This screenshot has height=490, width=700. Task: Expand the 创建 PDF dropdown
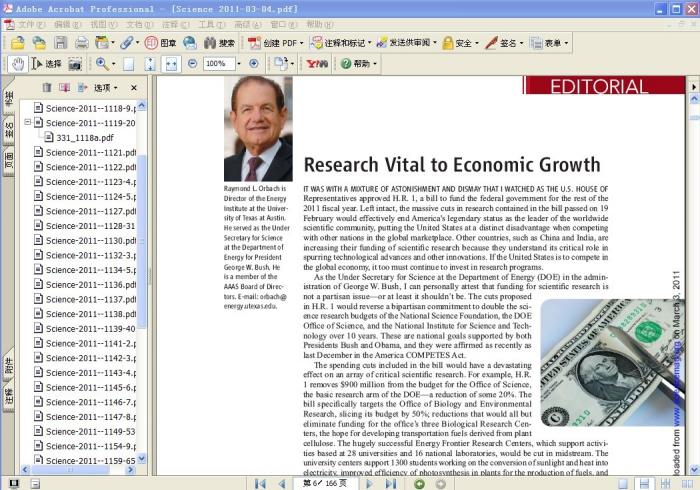(x=301, y=43)
